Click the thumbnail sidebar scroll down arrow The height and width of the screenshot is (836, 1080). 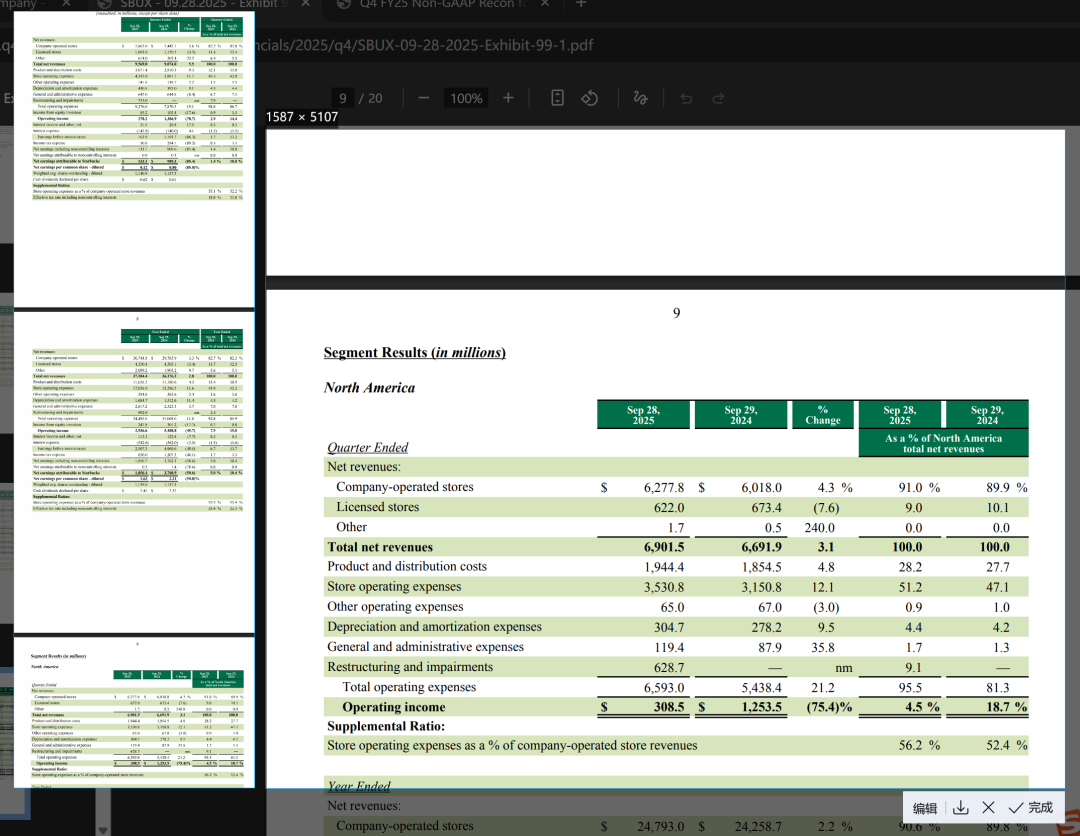point(103,829)
